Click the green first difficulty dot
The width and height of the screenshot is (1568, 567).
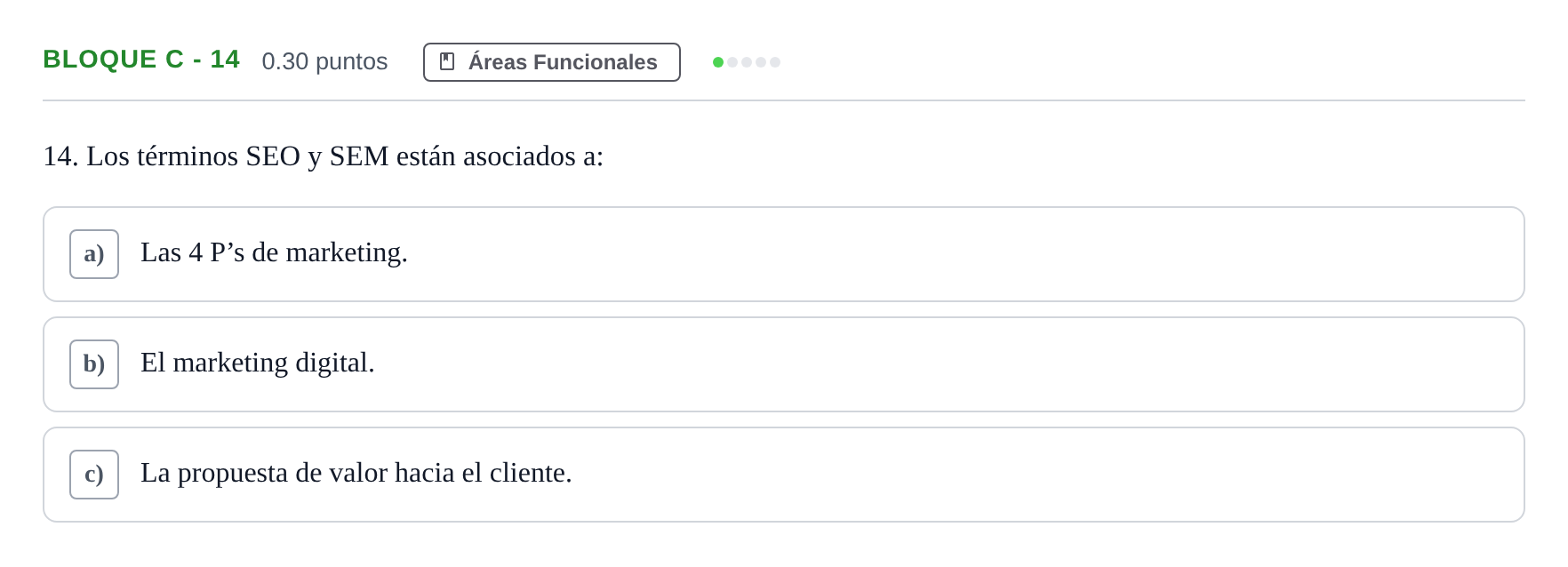[x=718, y=62]
